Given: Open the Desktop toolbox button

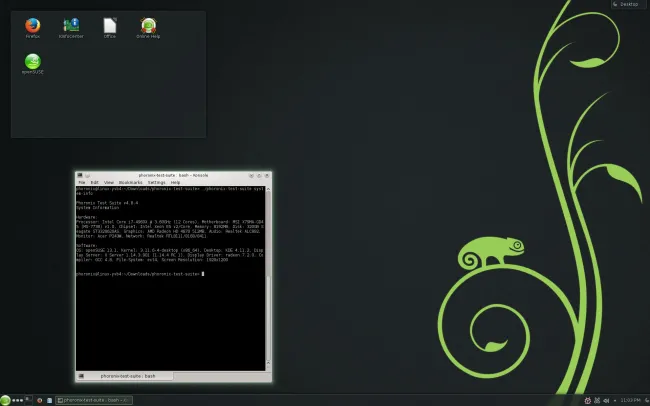Looking at the screenshot, I should (628, 4).
